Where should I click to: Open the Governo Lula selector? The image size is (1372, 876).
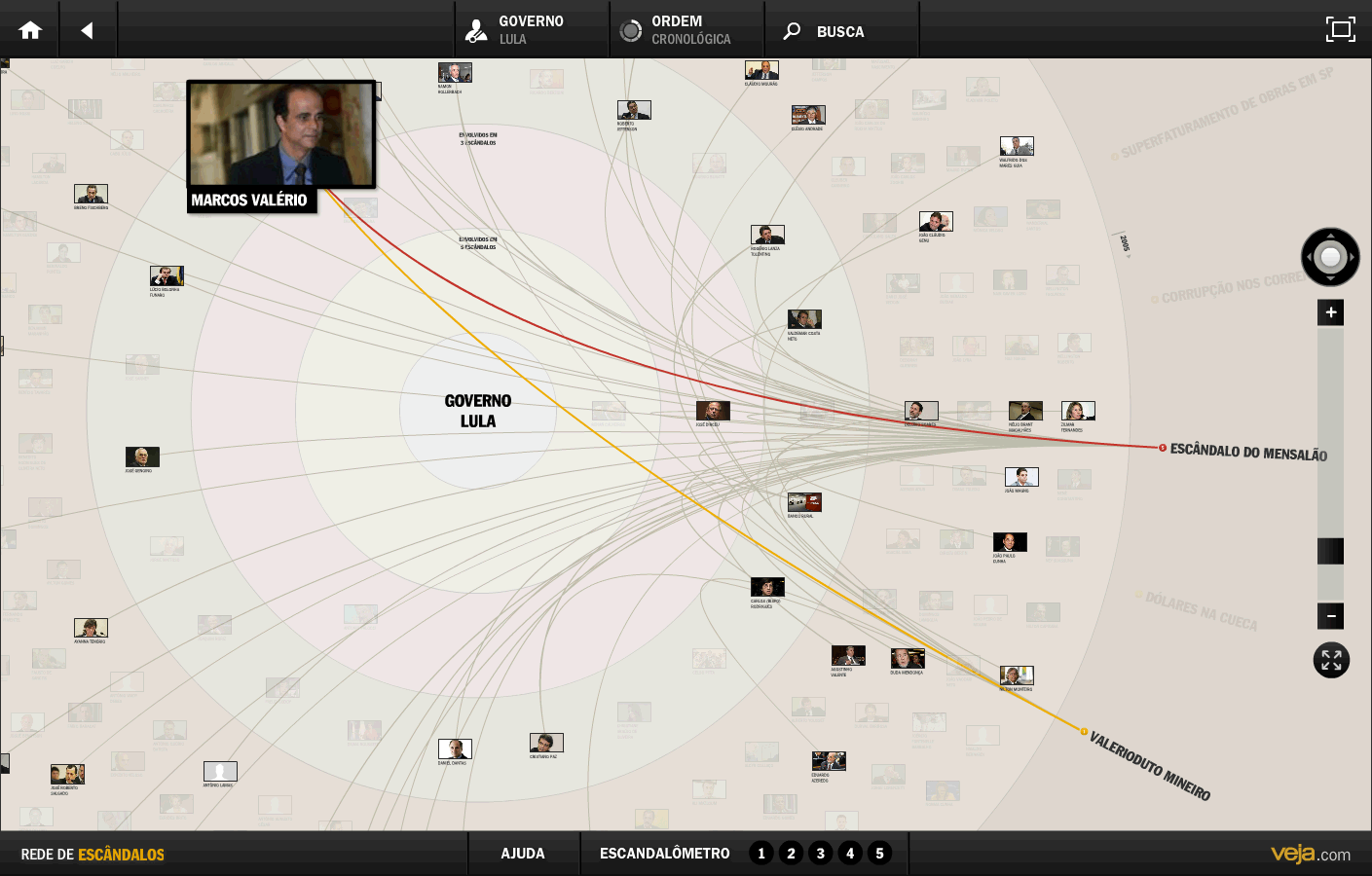(x=532, y=30)
